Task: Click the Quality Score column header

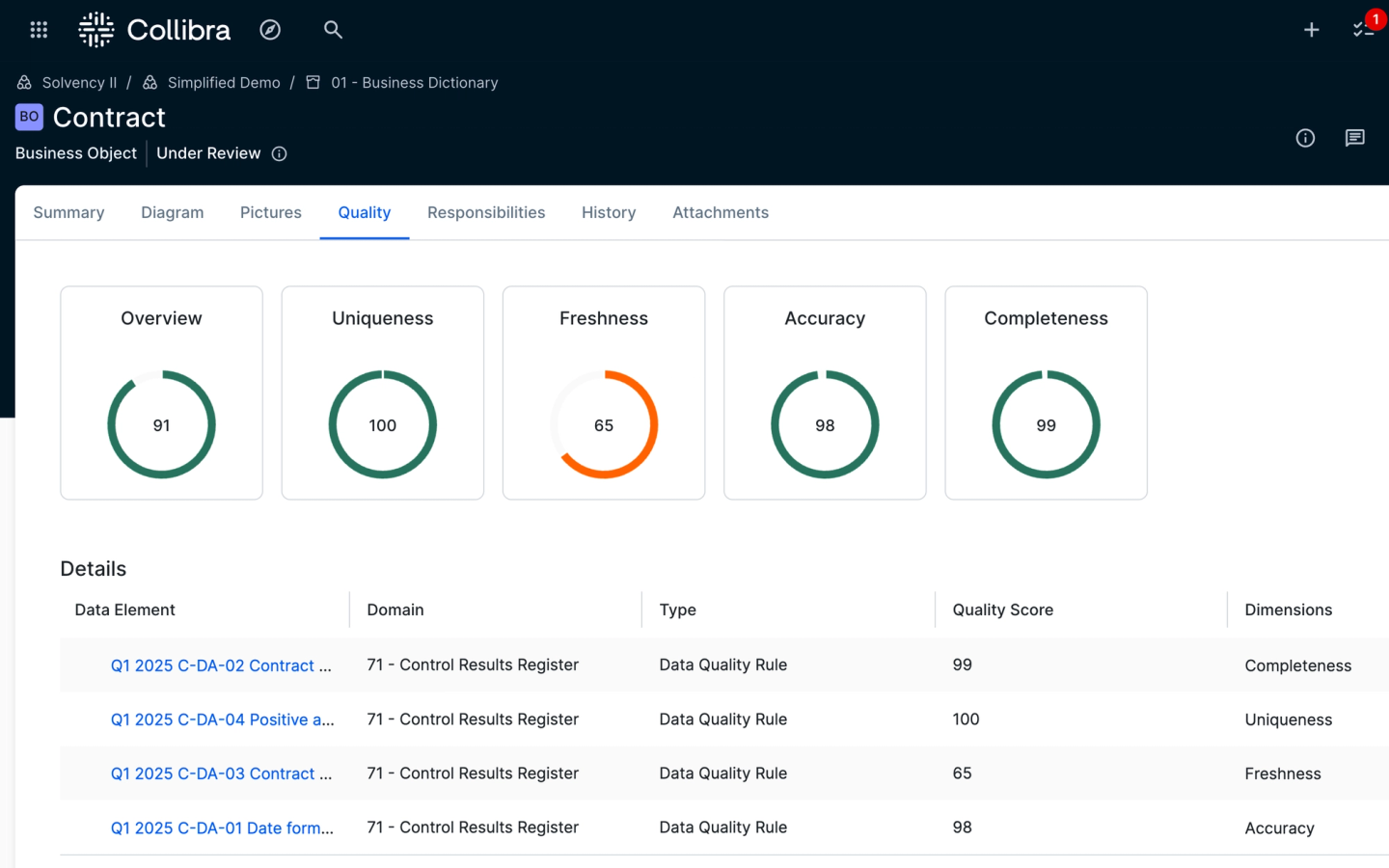Action: point(1002,610)
